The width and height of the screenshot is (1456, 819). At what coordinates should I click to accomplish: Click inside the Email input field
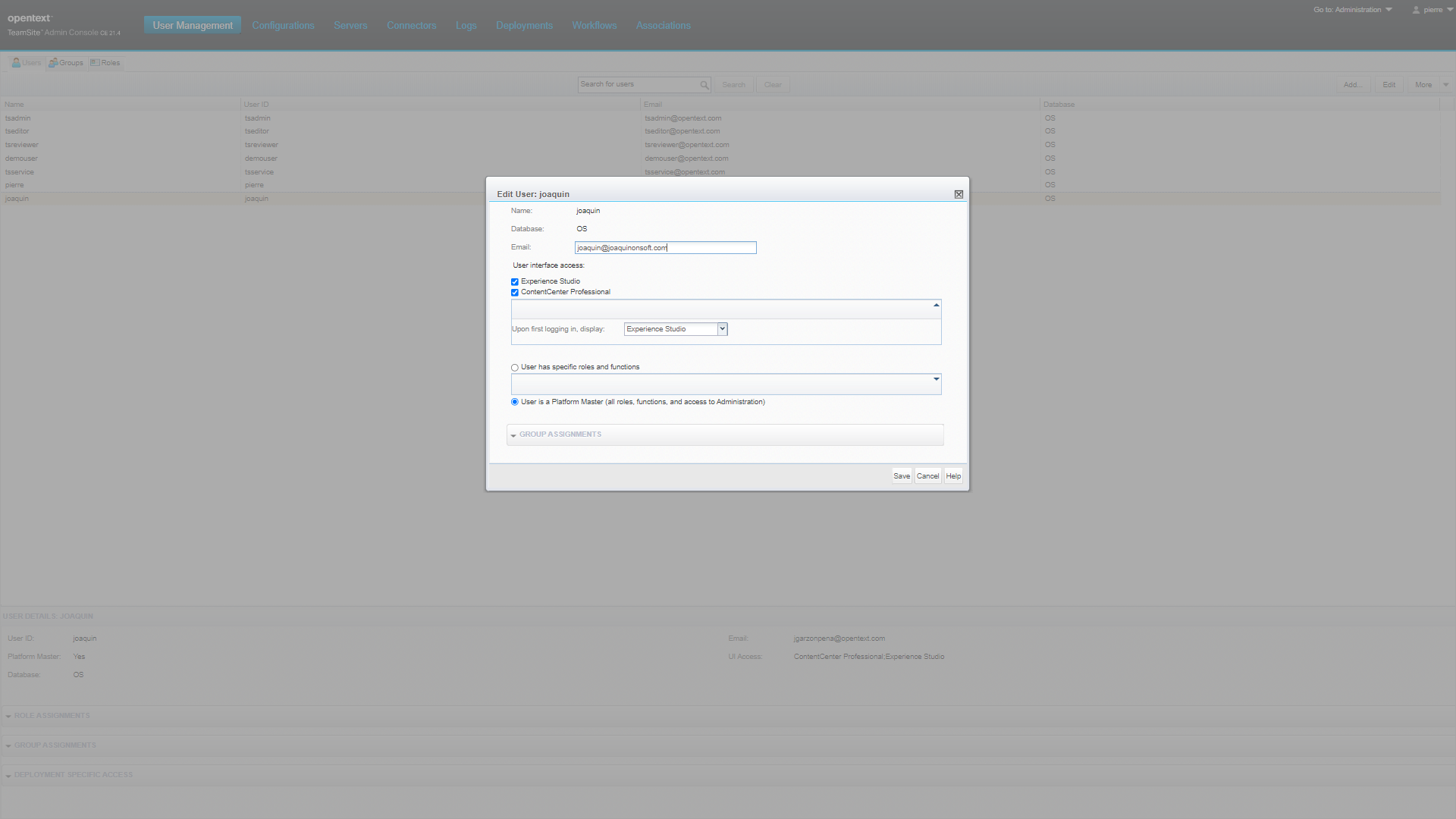click(x=665, y=248)
